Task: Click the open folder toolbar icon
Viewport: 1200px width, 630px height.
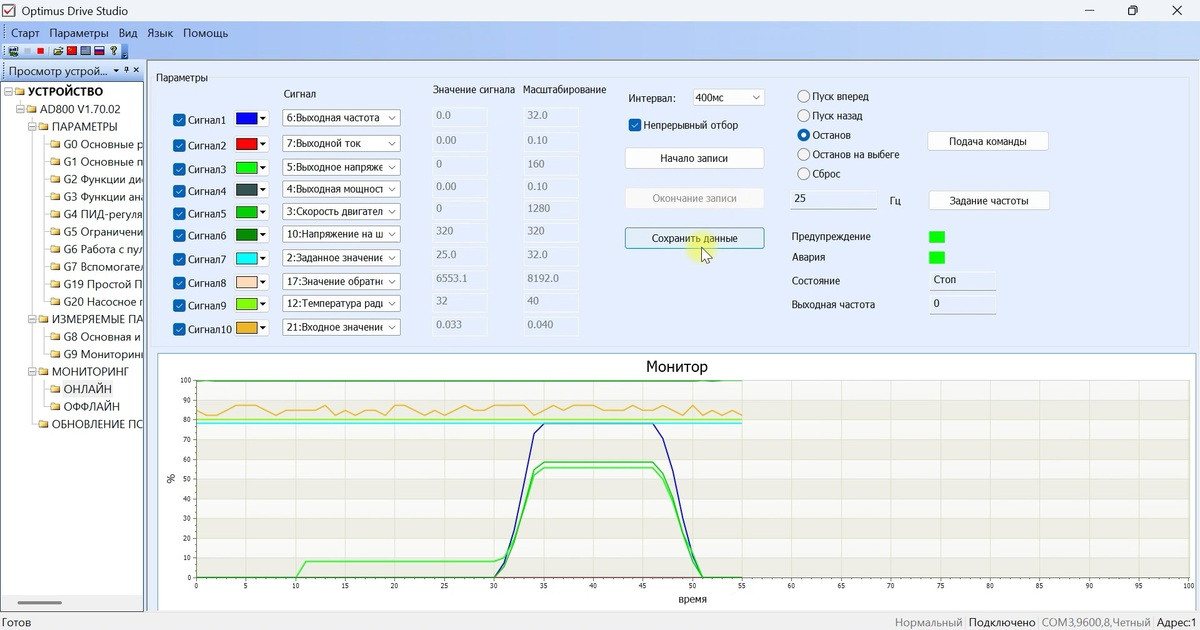Action: (58, 51)
